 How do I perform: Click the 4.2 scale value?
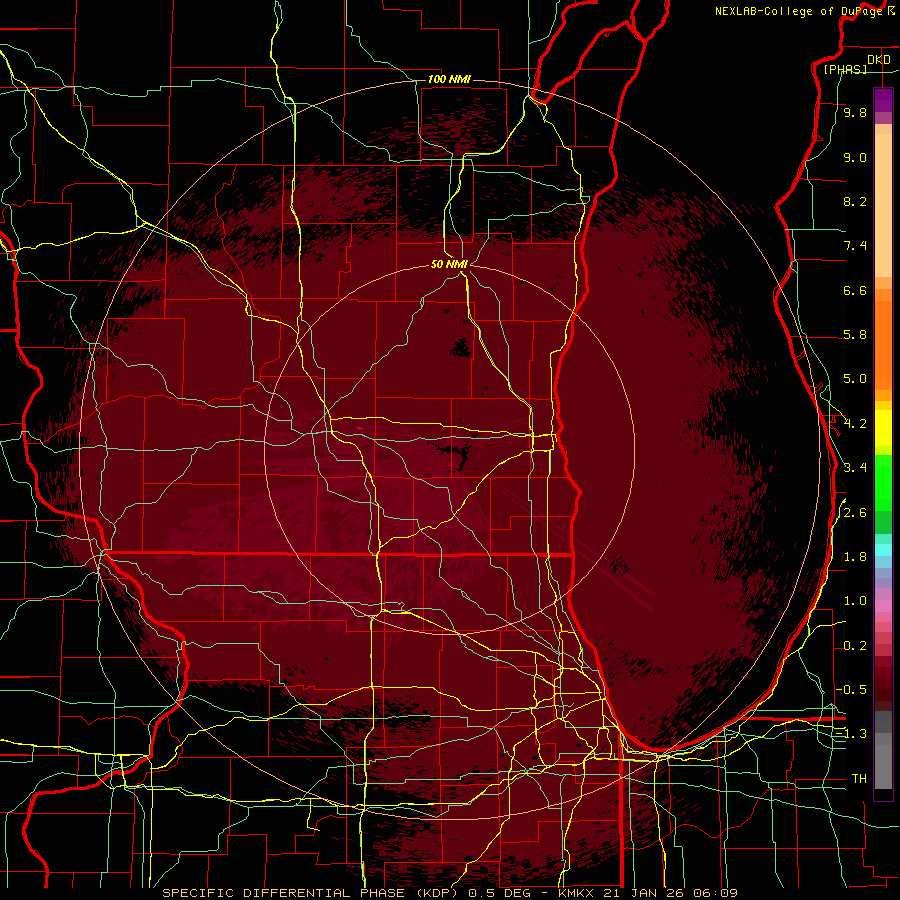tap(855, 424)
